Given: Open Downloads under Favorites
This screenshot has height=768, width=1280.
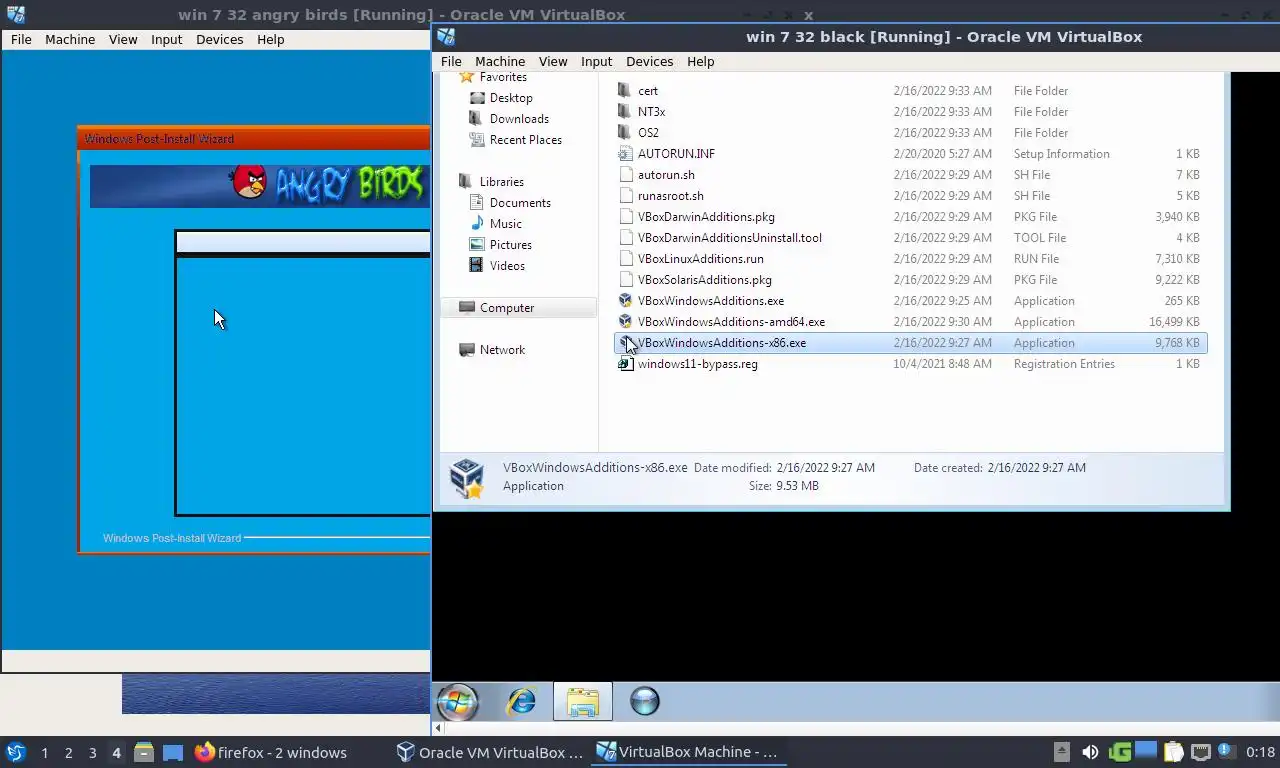Looking at the screenshot, I should click(519, 119).
